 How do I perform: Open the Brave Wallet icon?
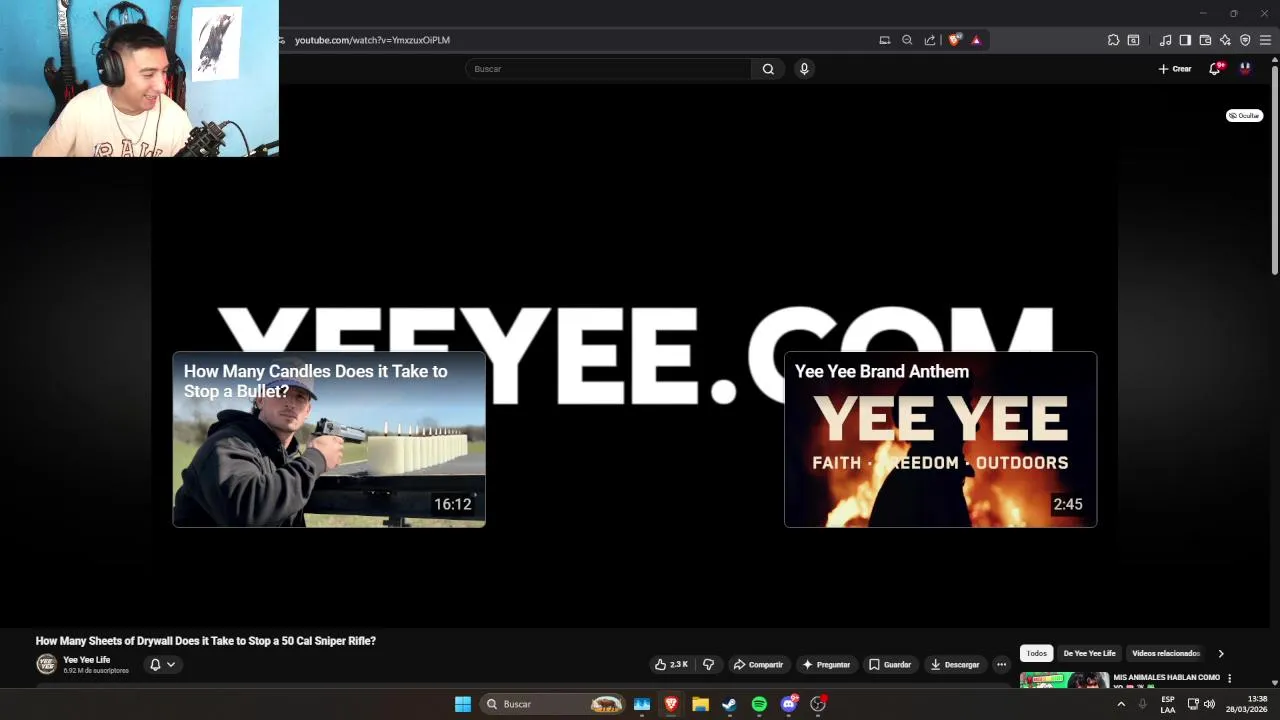click(x=1205, y=40)
